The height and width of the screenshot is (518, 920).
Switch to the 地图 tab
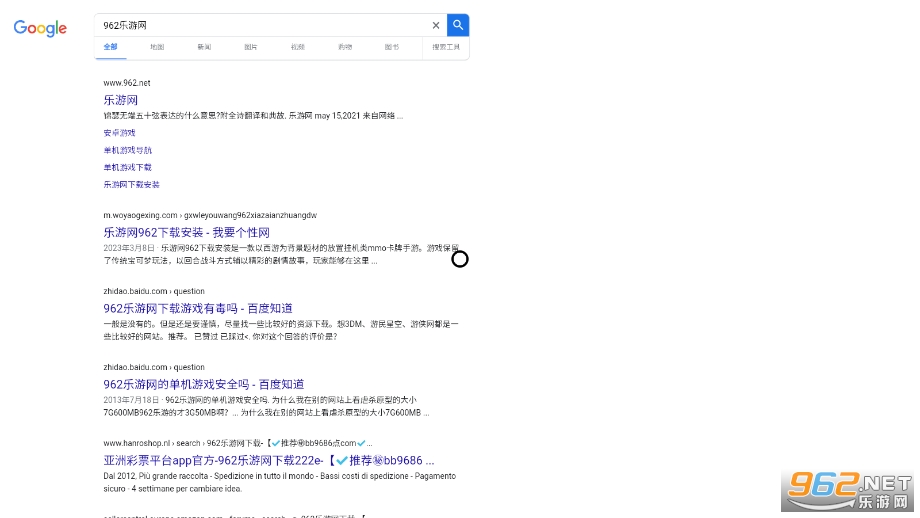pyautogui.click(x=157, y=47)
